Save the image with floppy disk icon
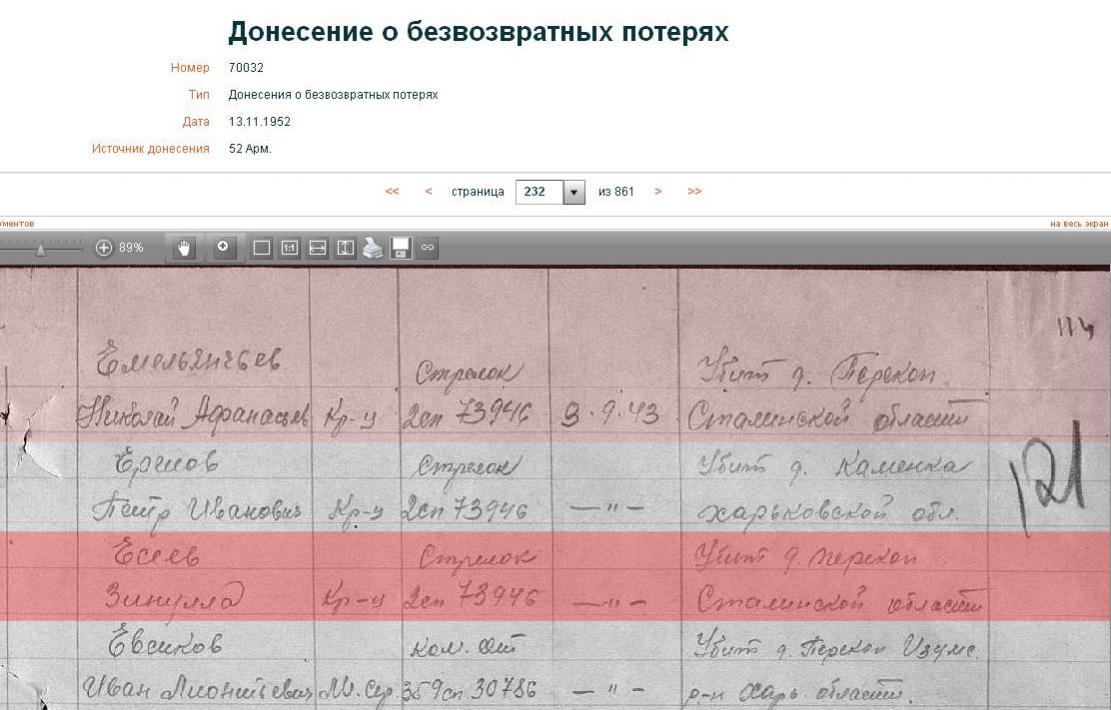1111x710 pixels. tap(400, 248)
